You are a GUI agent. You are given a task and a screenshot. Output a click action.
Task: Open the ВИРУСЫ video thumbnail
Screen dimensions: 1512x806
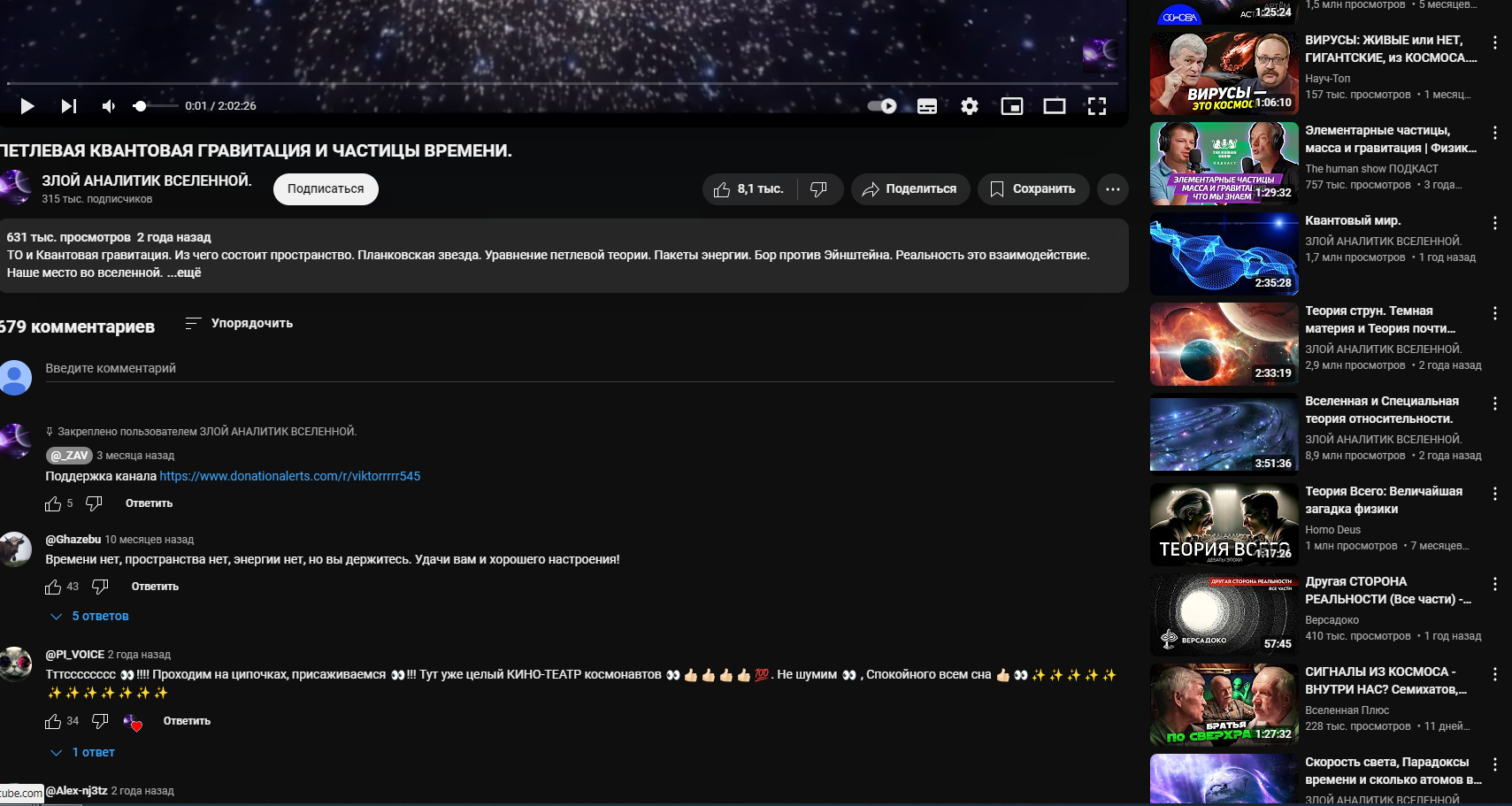point(1224,73)
